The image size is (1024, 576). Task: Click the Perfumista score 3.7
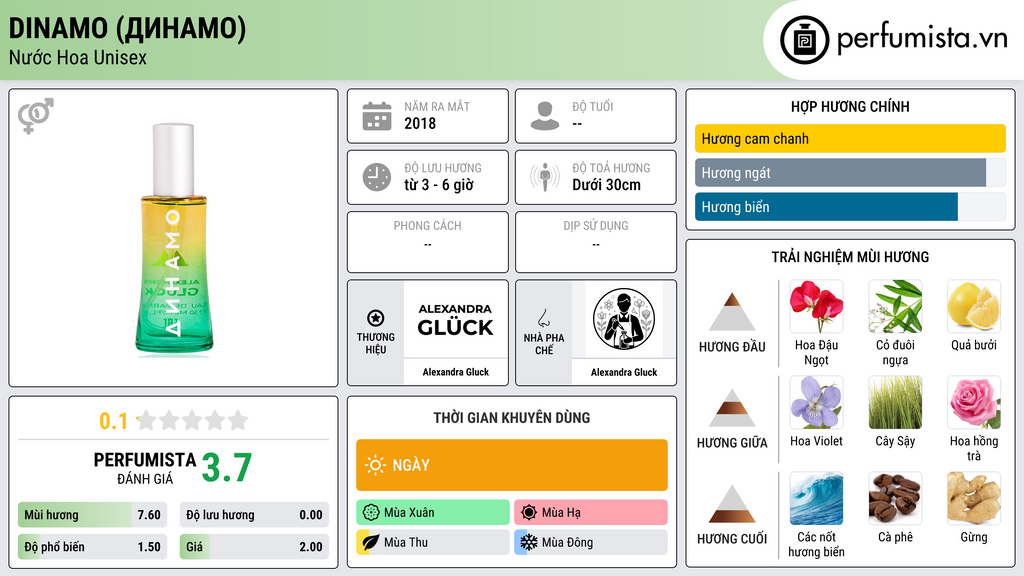coord(227,468)
